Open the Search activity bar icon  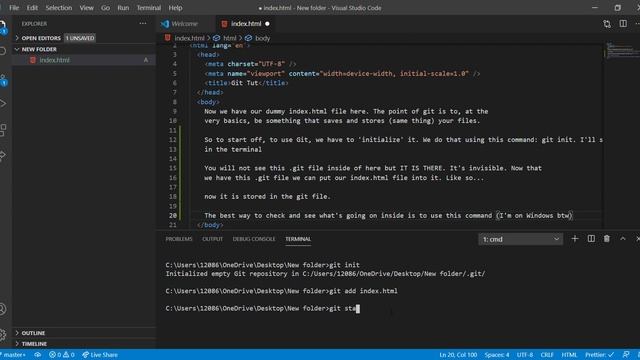pyautogui.click(x=3, y=51)
